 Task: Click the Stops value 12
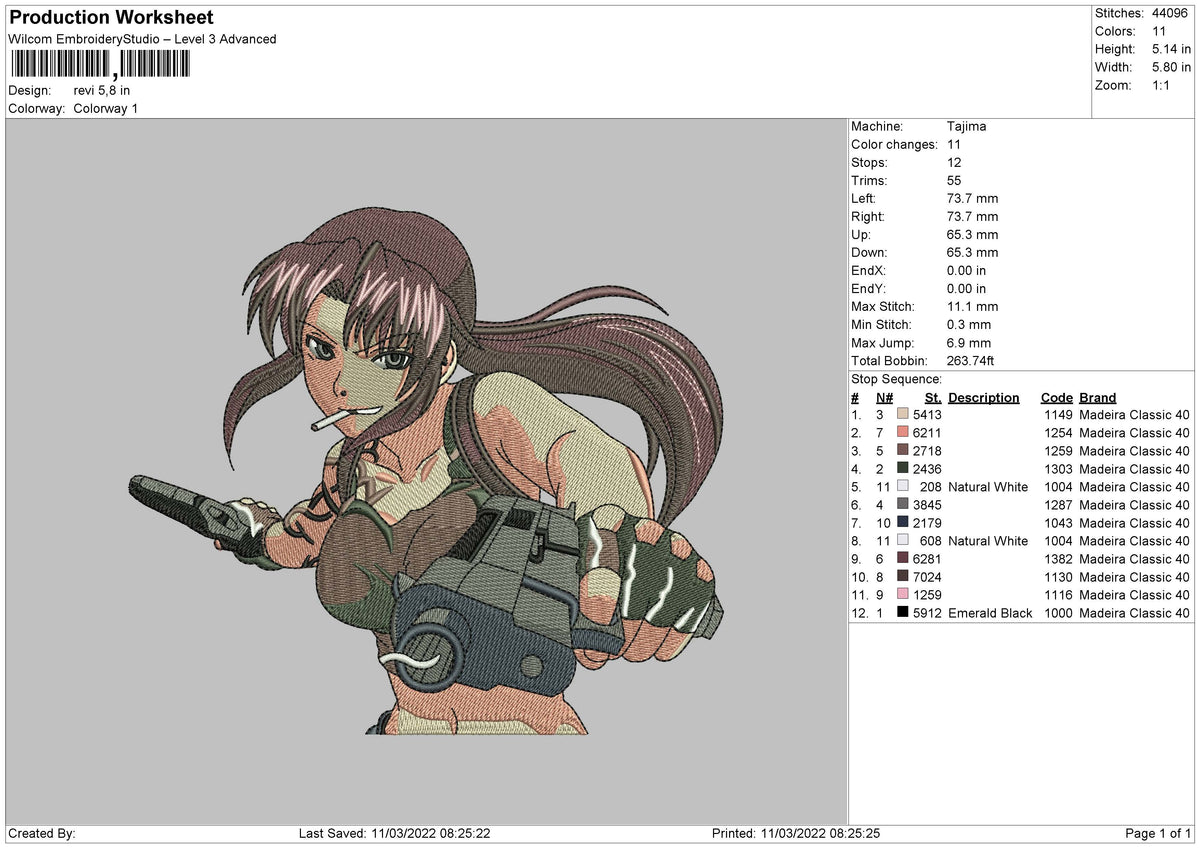pos(954,163)
